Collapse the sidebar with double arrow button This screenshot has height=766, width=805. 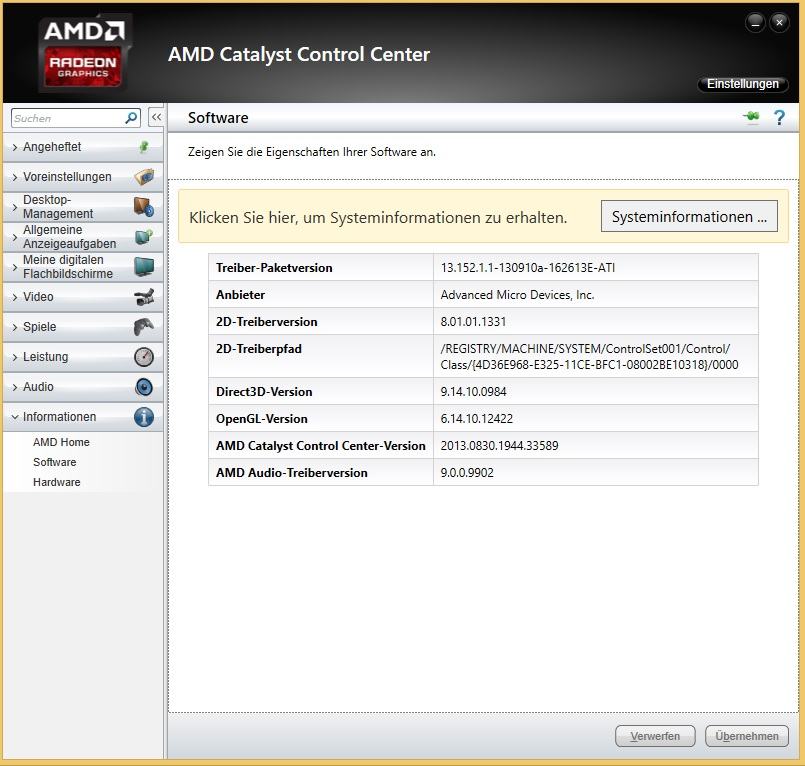(x=156, y=118)
